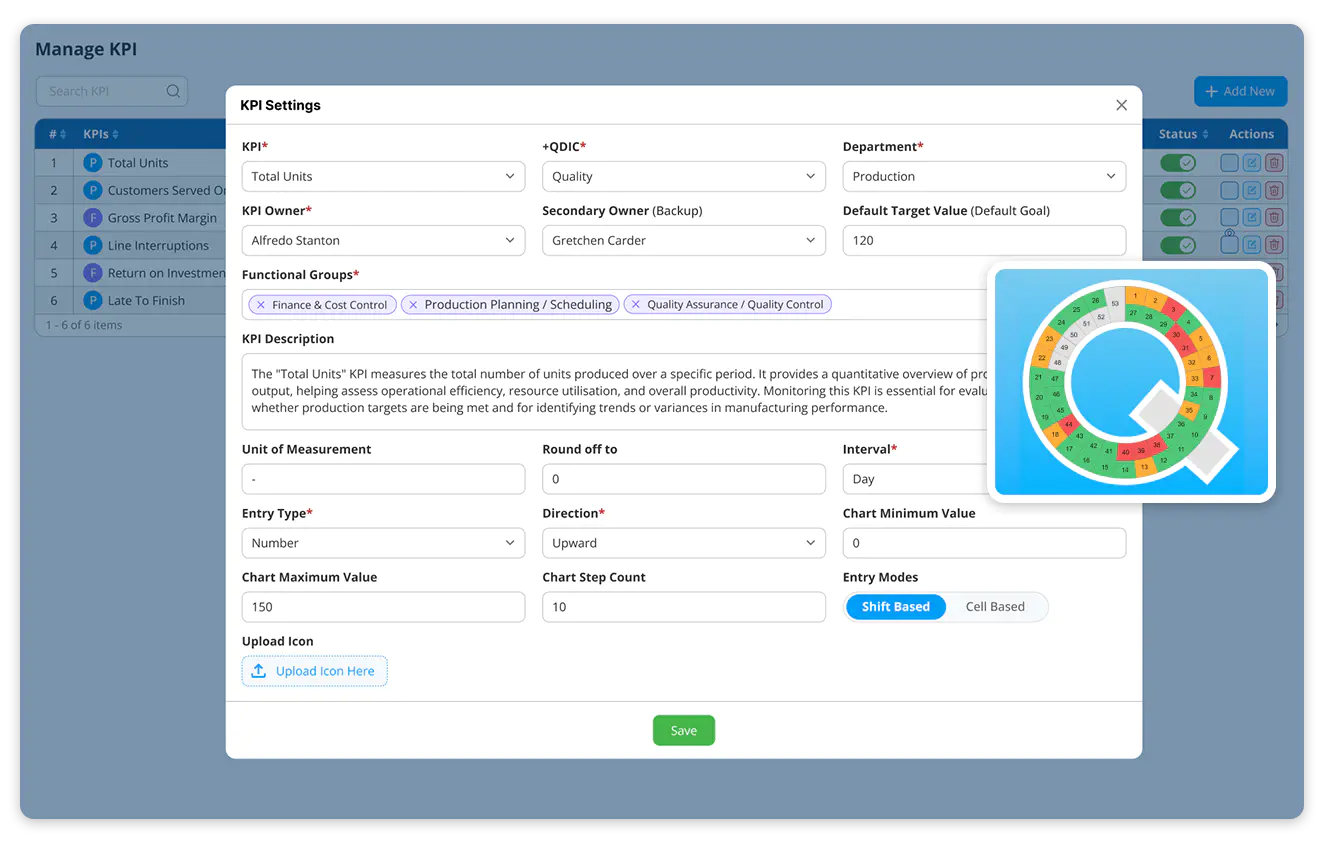
Task: Open the Secondary Owner dropdown
Action: tap(684, 240)
